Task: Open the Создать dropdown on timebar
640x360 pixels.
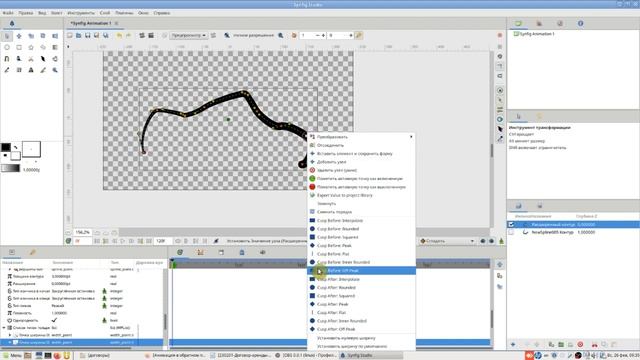Action: click(447, 241)
